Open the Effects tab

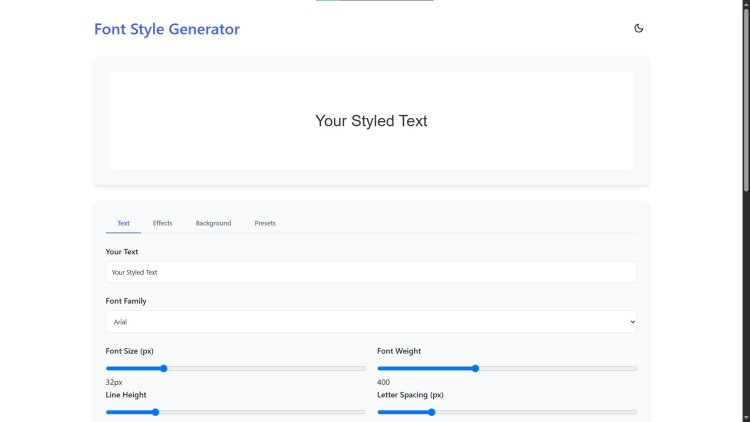click(162, 223)
